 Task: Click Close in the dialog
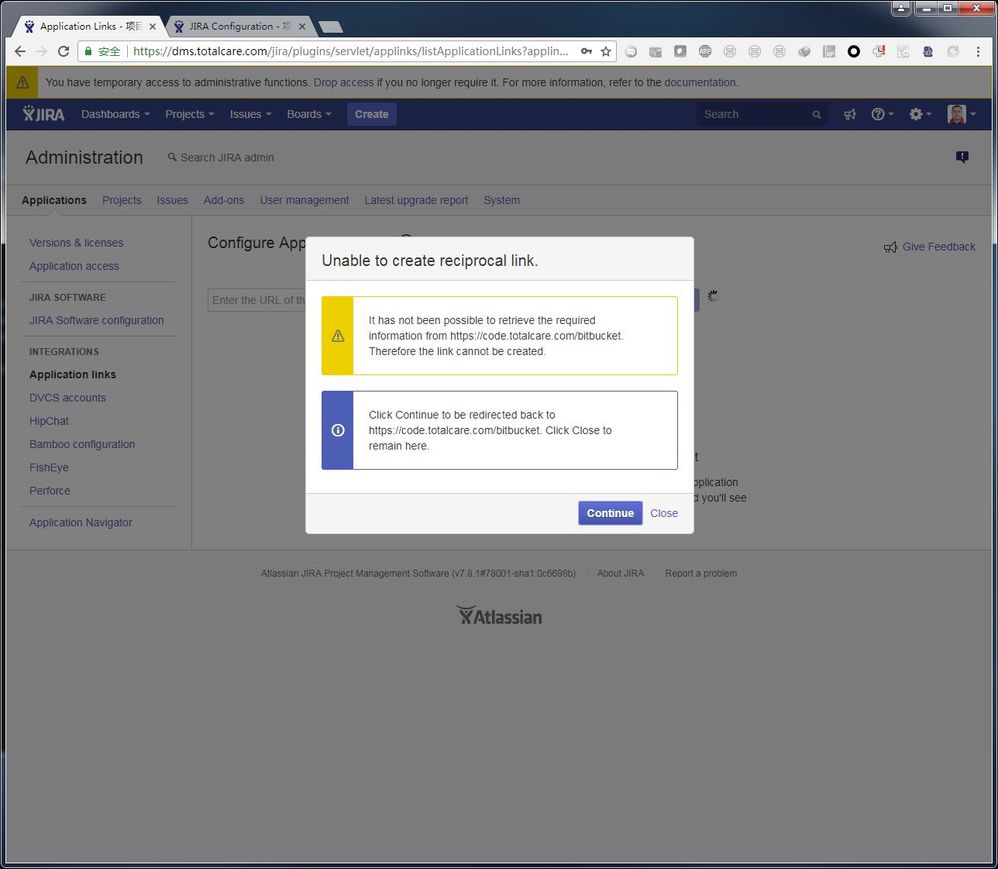[664, 513]
